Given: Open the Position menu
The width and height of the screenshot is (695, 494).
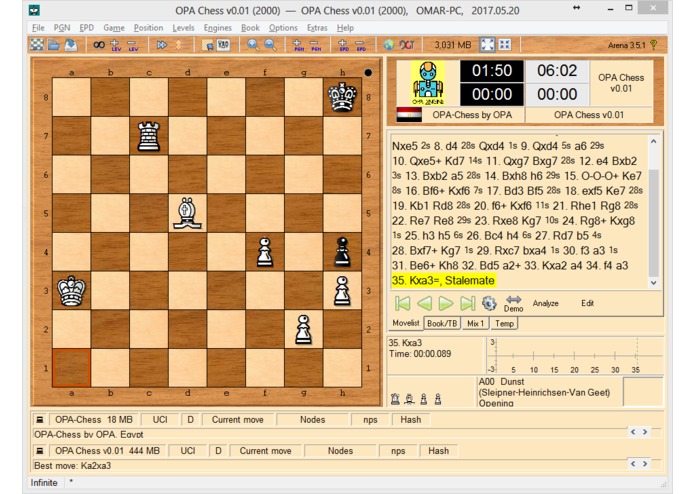Looking at the screenshot, I should [x=148, y=27].
